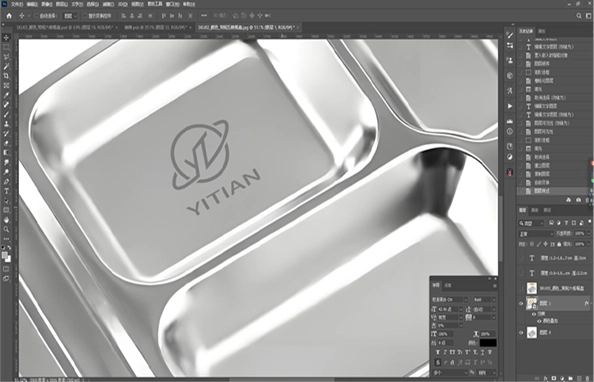Toggle visibility of the 颜色叠加 effect

(x=539, y=321)
